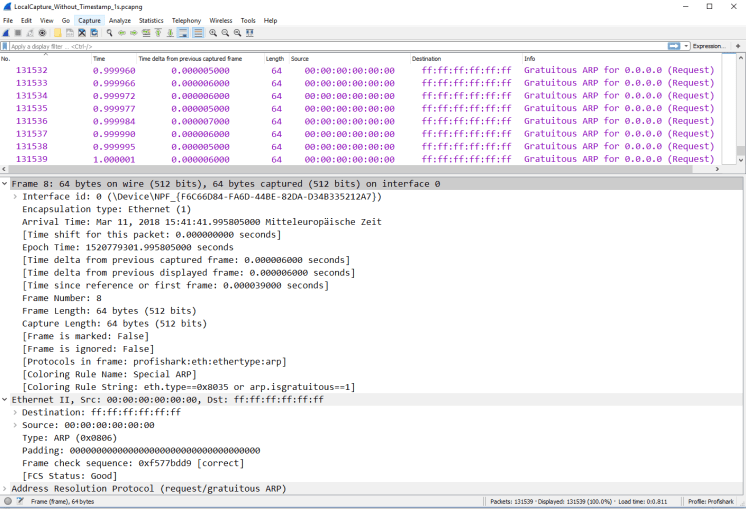
Task: Sort by the Length column header
Action: pyautogui.click(x=276, y=59)
